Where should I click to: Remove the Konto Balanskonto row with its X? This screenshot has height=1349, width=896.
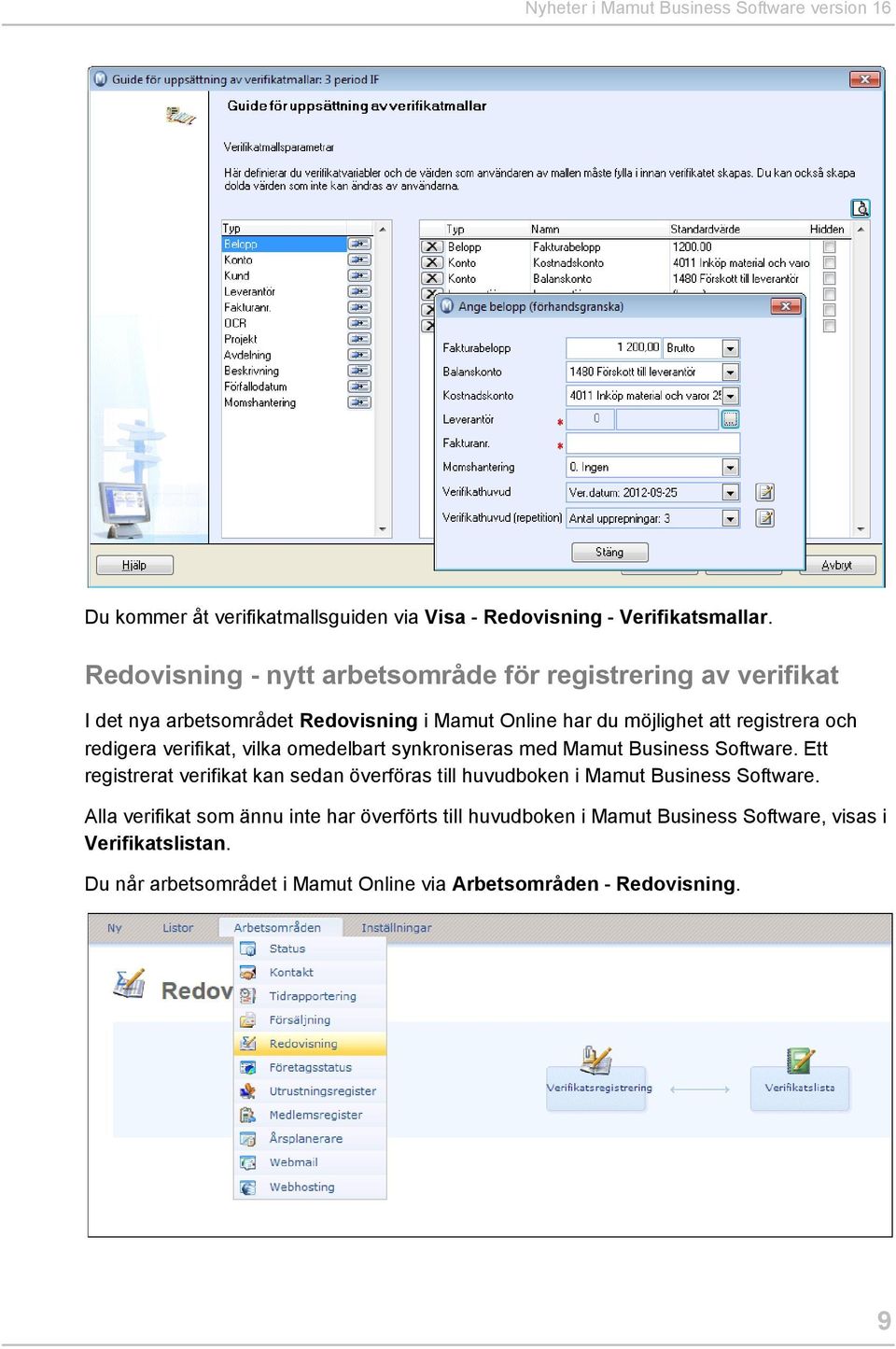coord(432,279)
